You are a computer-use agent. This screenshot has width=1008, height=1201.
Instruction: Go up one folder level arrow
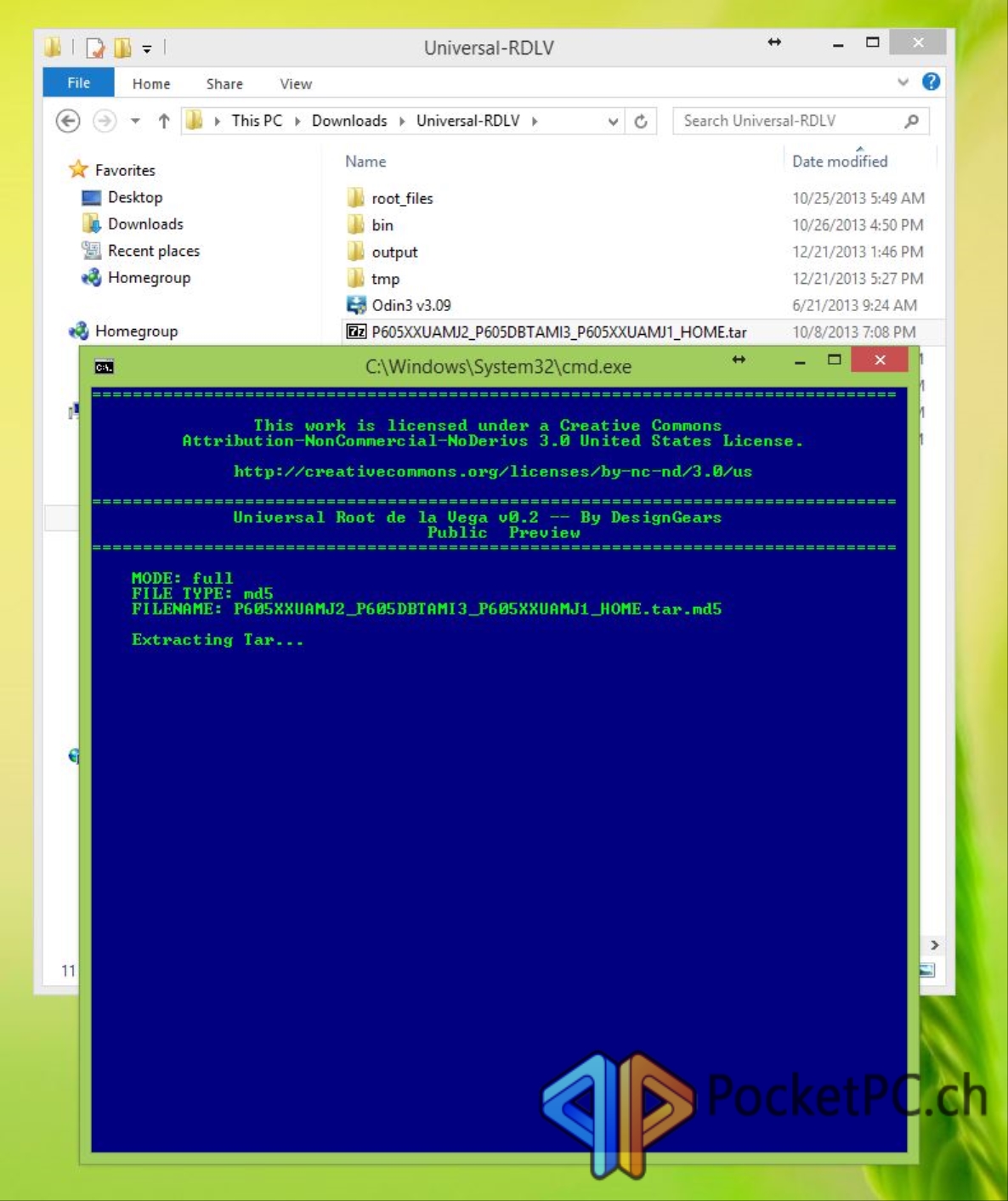pyautogui.click(x=164, y=121)
